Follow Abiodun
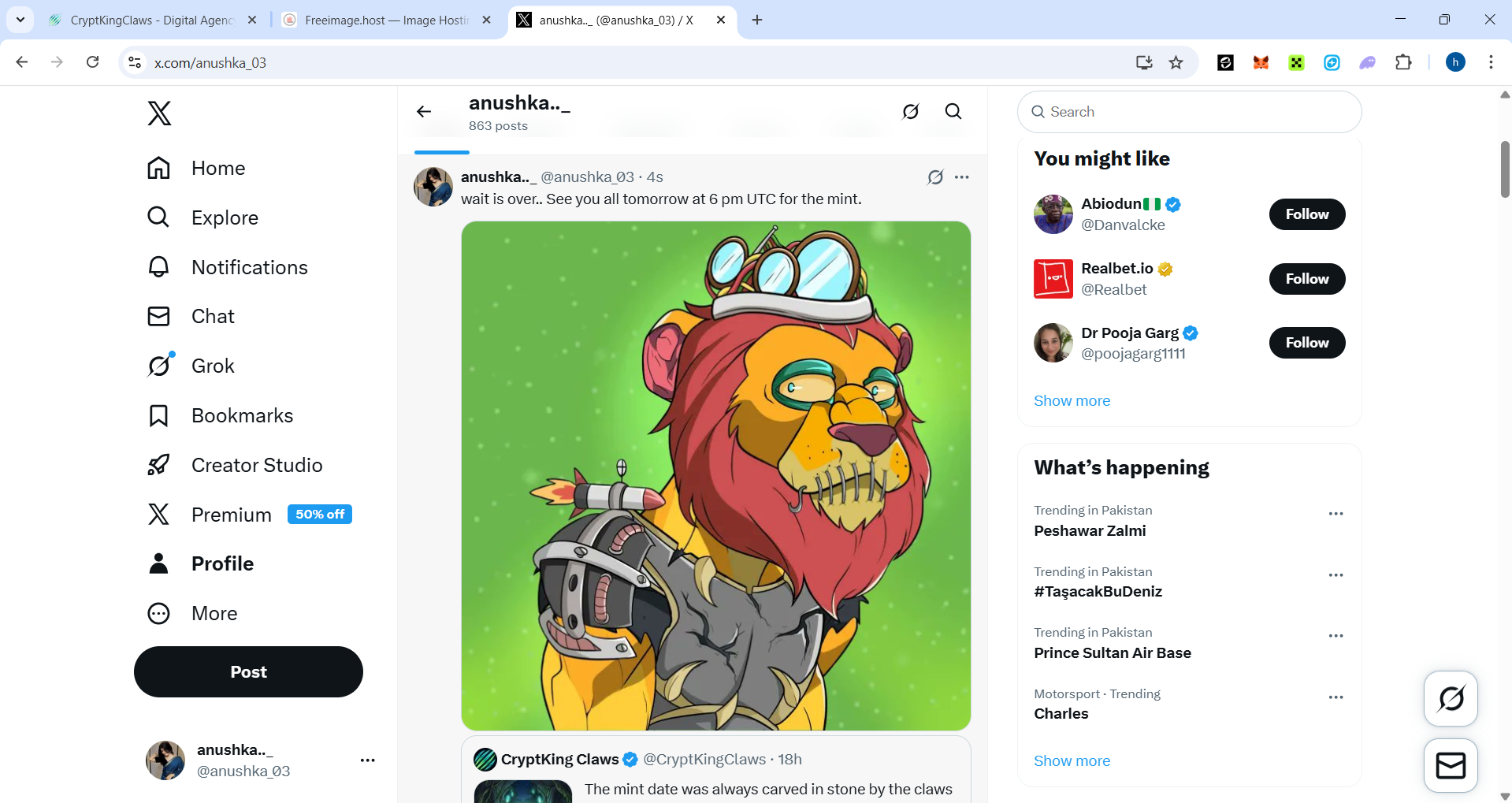 (x=1307, y=214)
